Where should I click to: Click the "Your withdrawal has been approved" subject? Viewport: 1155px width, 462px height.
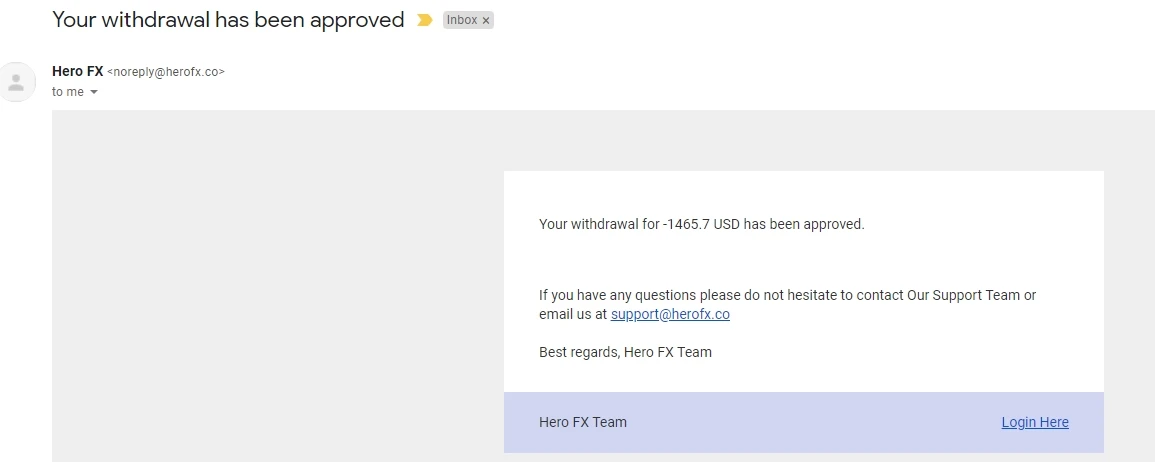click(x=228, y=20)
